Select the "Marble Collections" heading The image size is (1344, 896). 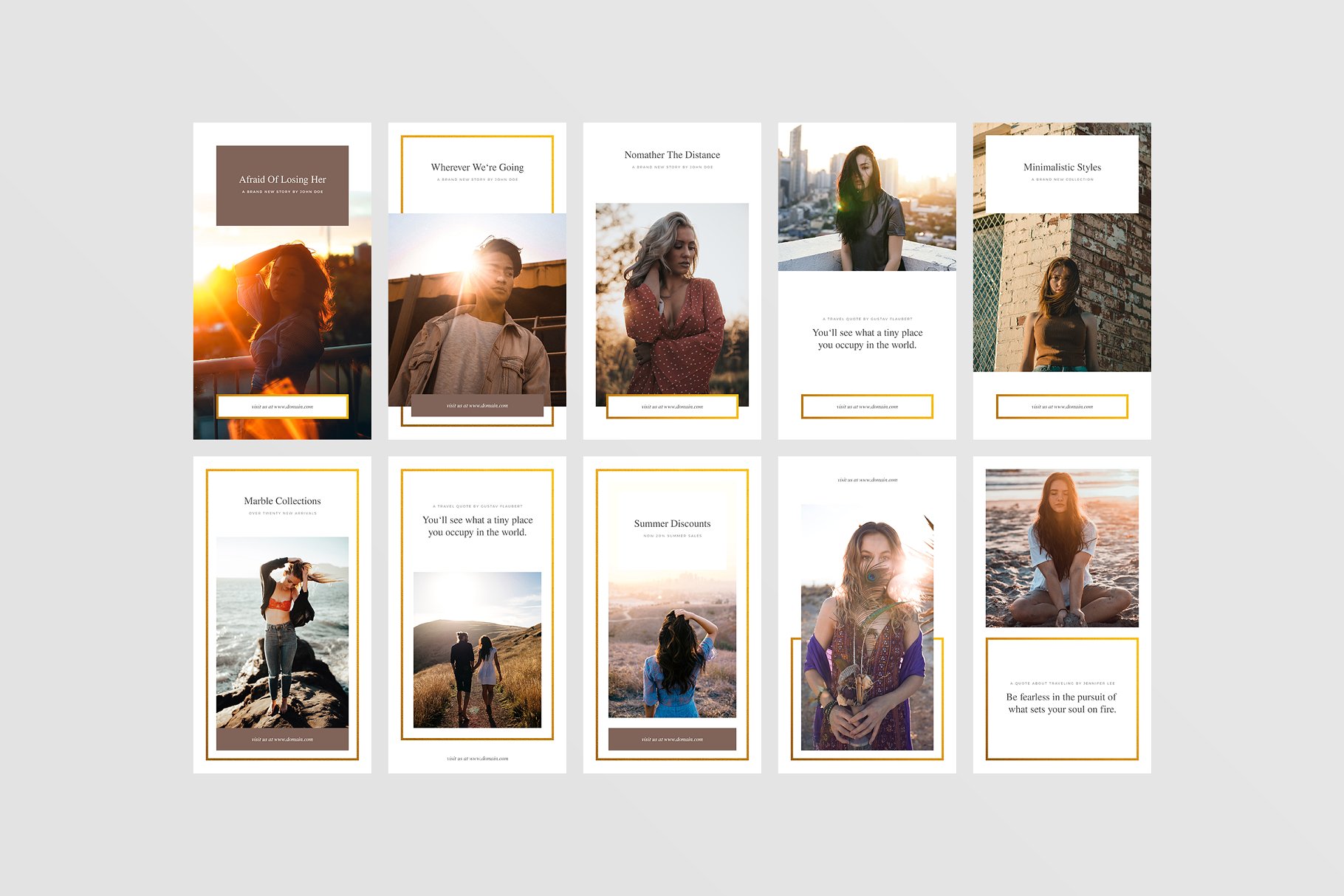click(x=282, y=501)
